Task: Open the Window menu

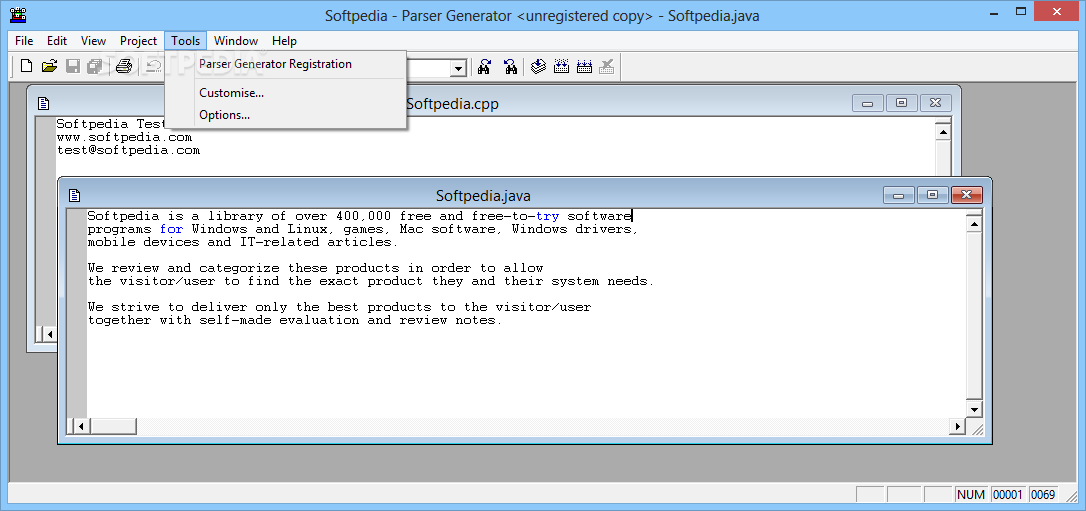Action: [236, 41]
